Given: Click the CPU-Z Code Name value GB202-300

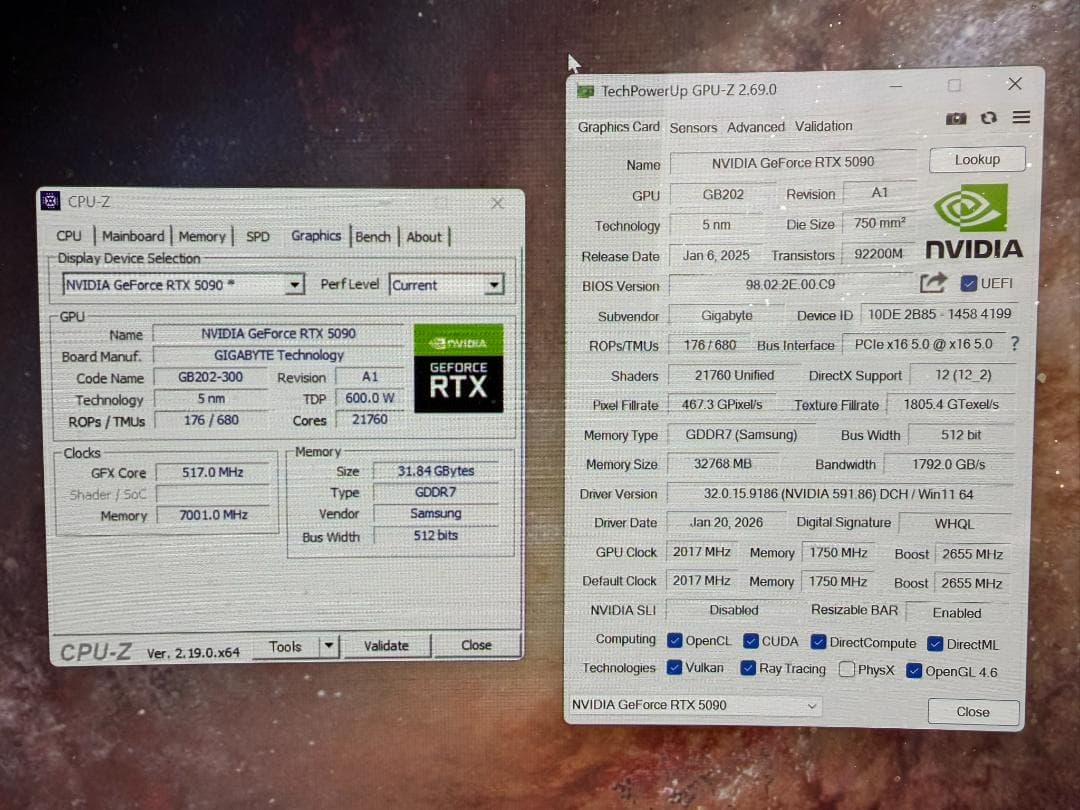Looking at the screenshot, I should tap(210, 377).
